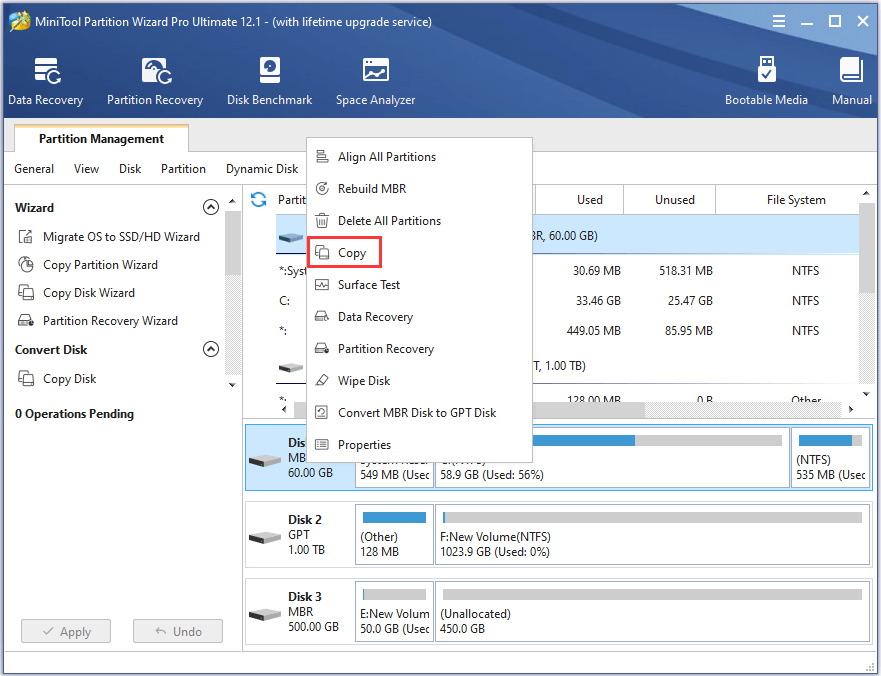Click the refresh icon above partition list
Screen dimensions: 881x676
258,199
